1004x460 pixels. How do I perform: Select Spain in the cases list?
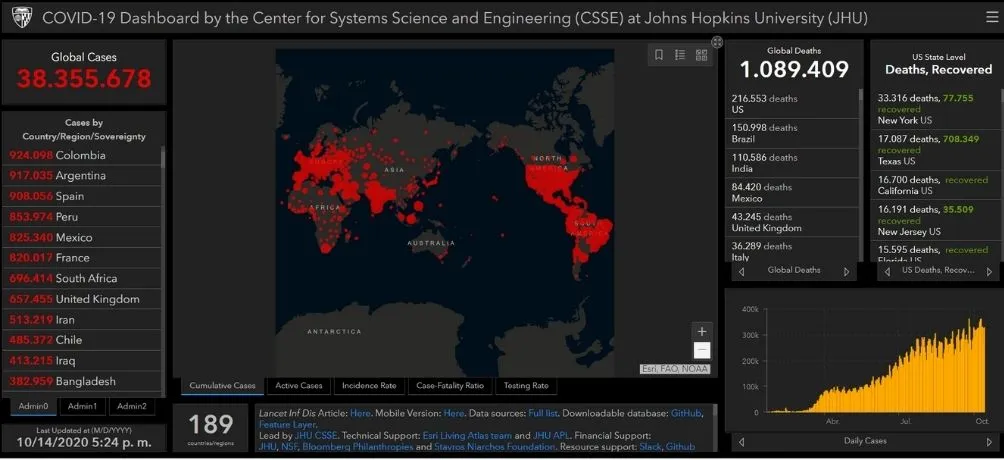click(83, 196)
